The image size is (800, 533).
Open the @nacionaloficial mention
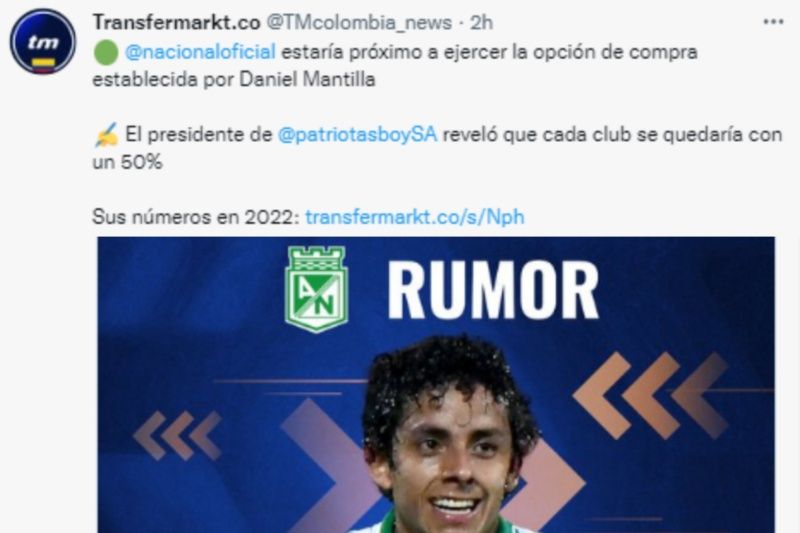200,52
